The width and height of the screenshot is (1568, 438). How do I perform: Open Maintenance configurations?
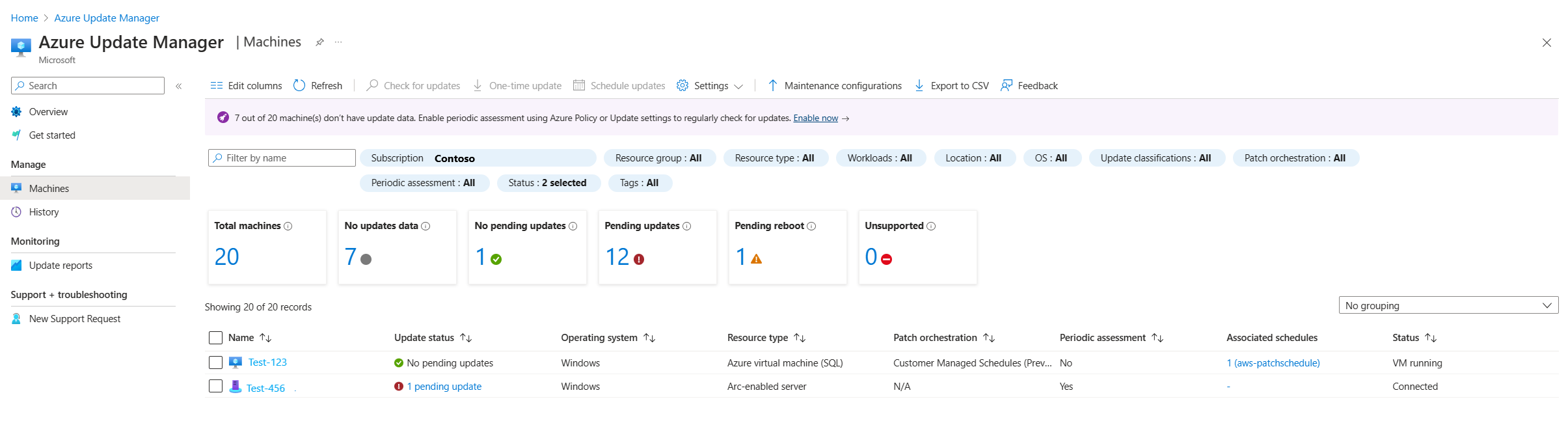pyautogui.click(x=835, y=85)
